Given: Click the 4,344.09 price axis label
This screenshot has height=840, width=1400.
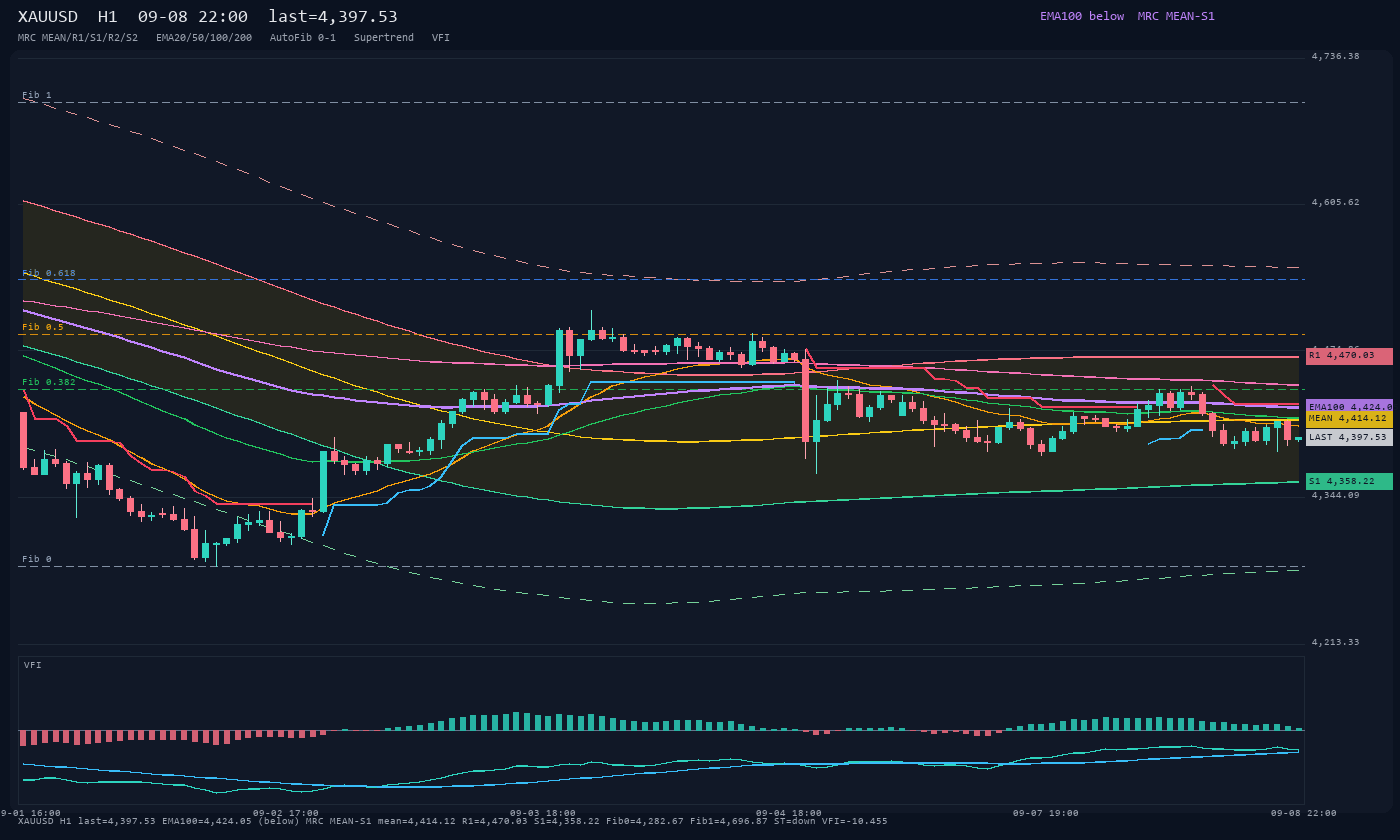Looking at the screenshot, I should coord(1336,495).
